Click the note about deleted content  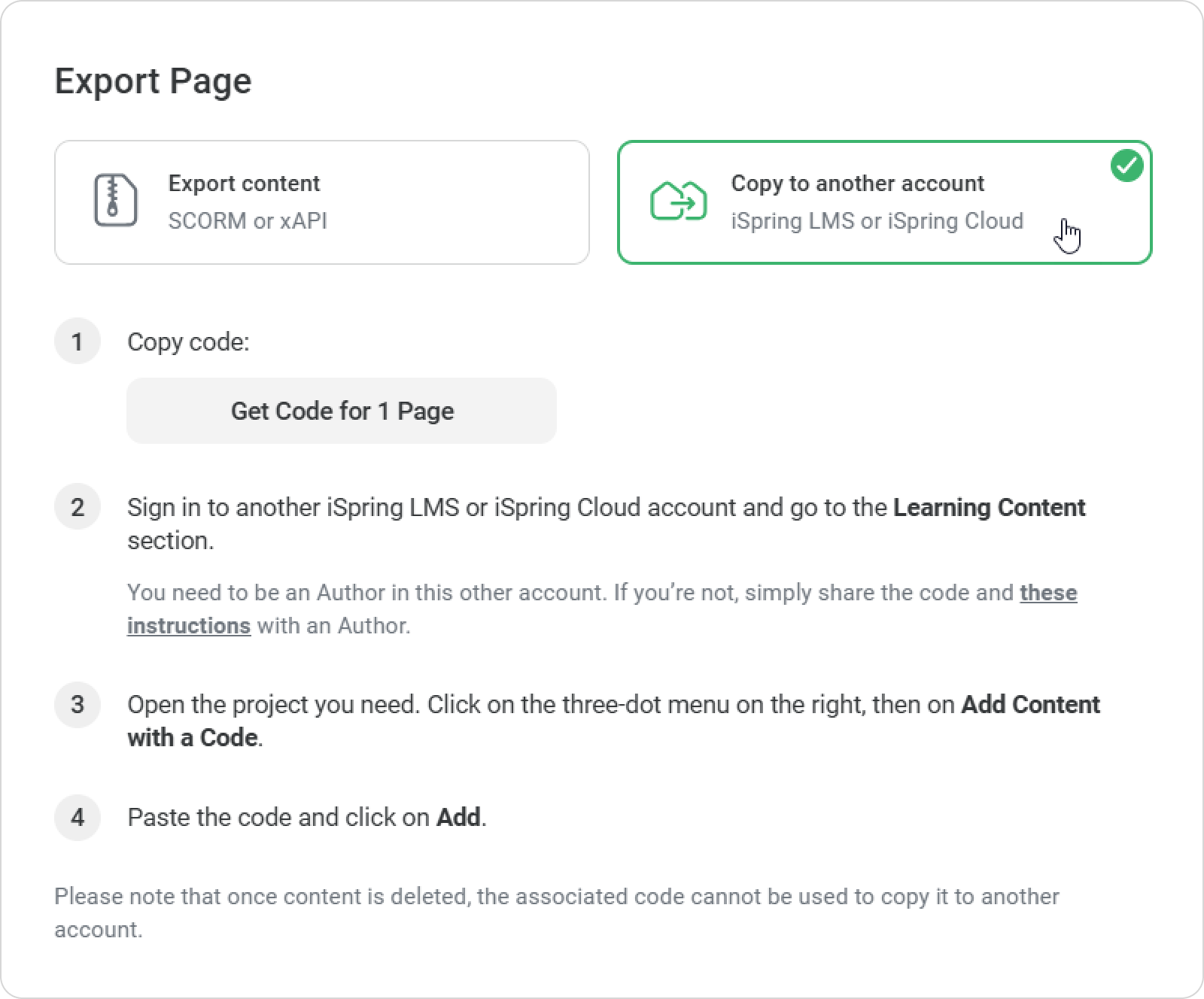(x=556, y=897)
